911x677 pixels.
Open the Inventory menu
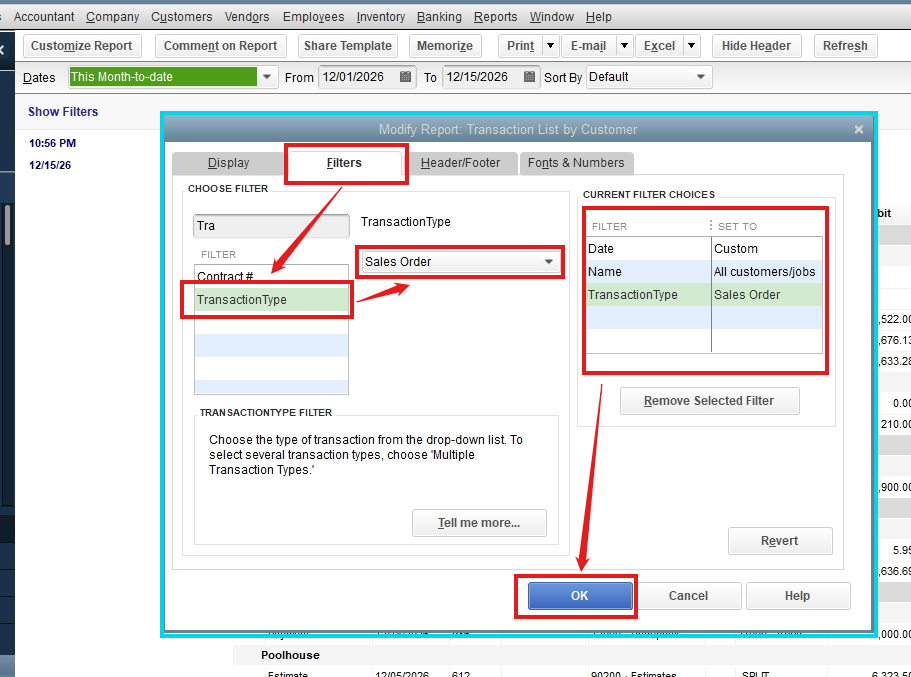(x=381, y=17)
